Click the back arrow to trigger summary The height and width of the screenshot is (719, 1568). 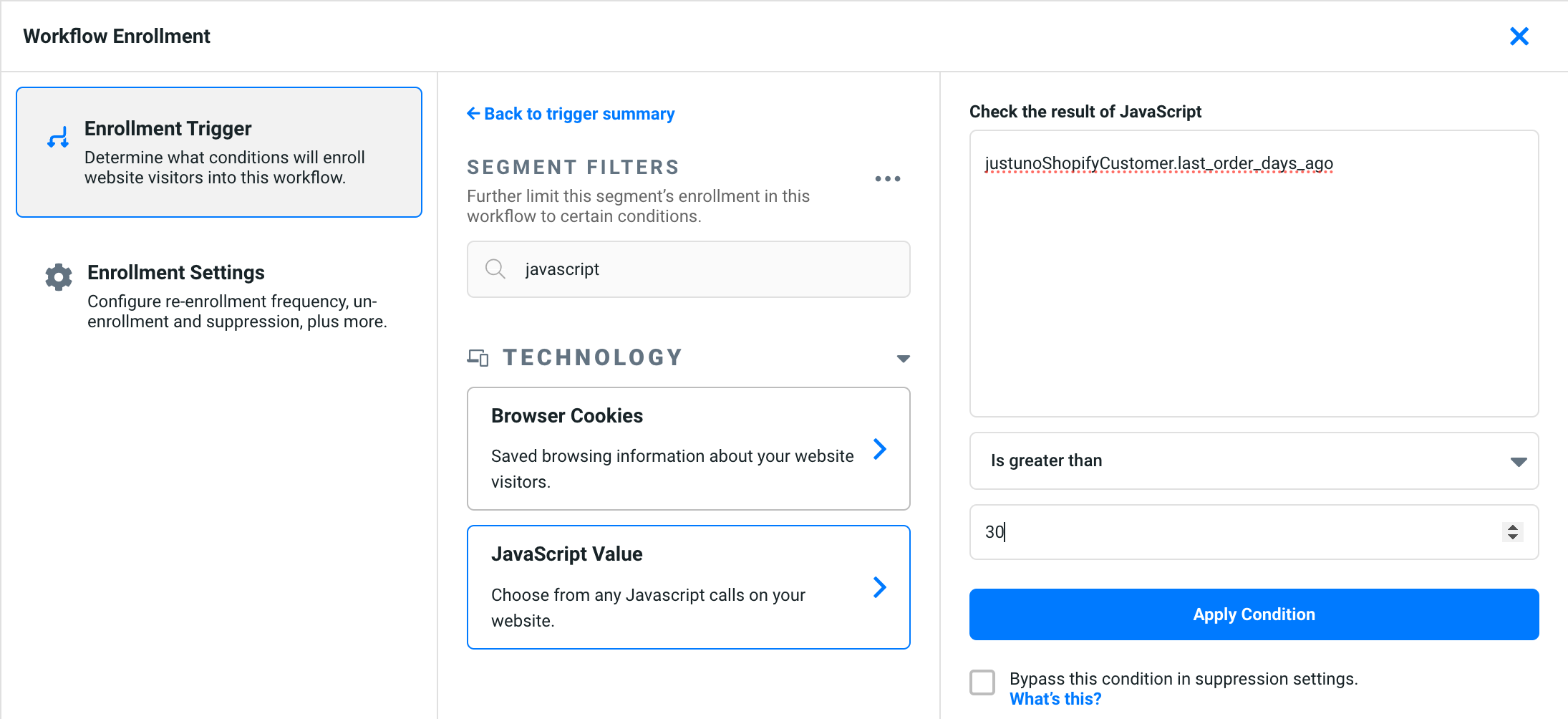473,114
